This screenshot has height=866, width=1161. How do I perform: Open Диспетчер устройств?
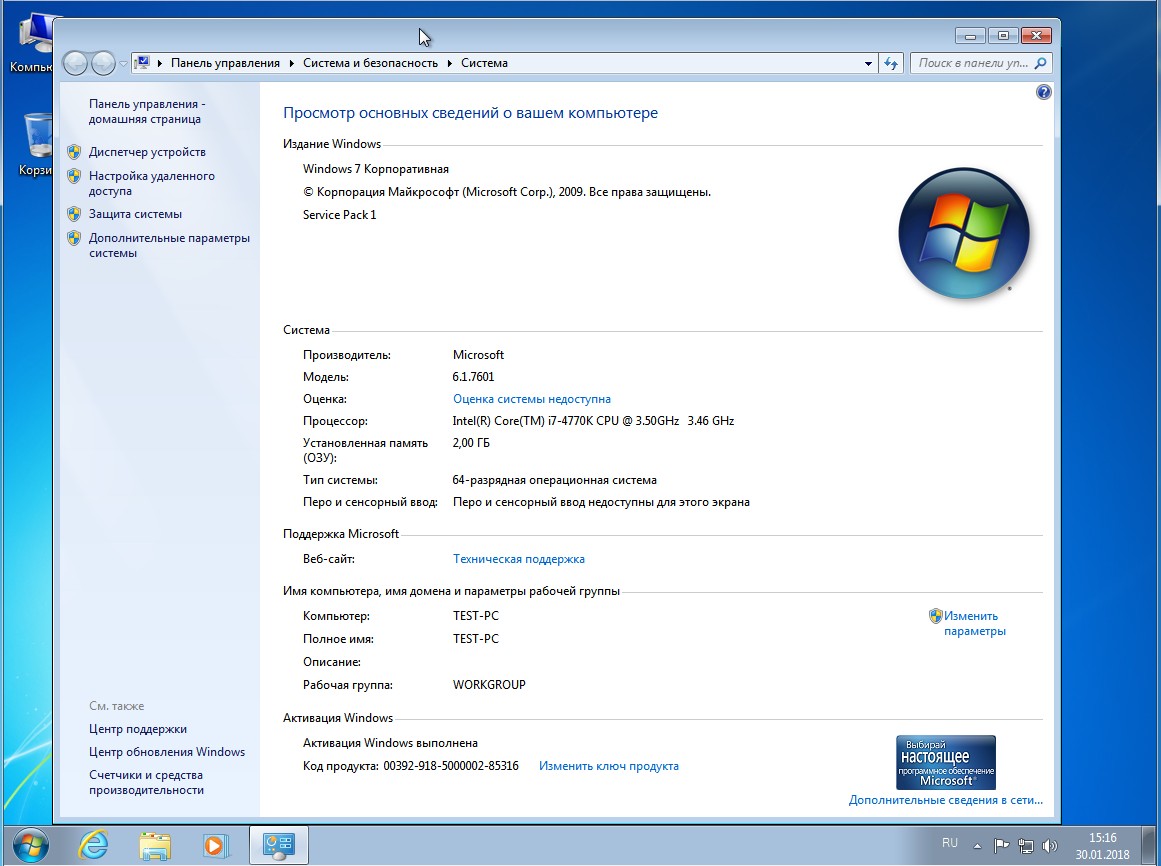(x=147, y=152)
